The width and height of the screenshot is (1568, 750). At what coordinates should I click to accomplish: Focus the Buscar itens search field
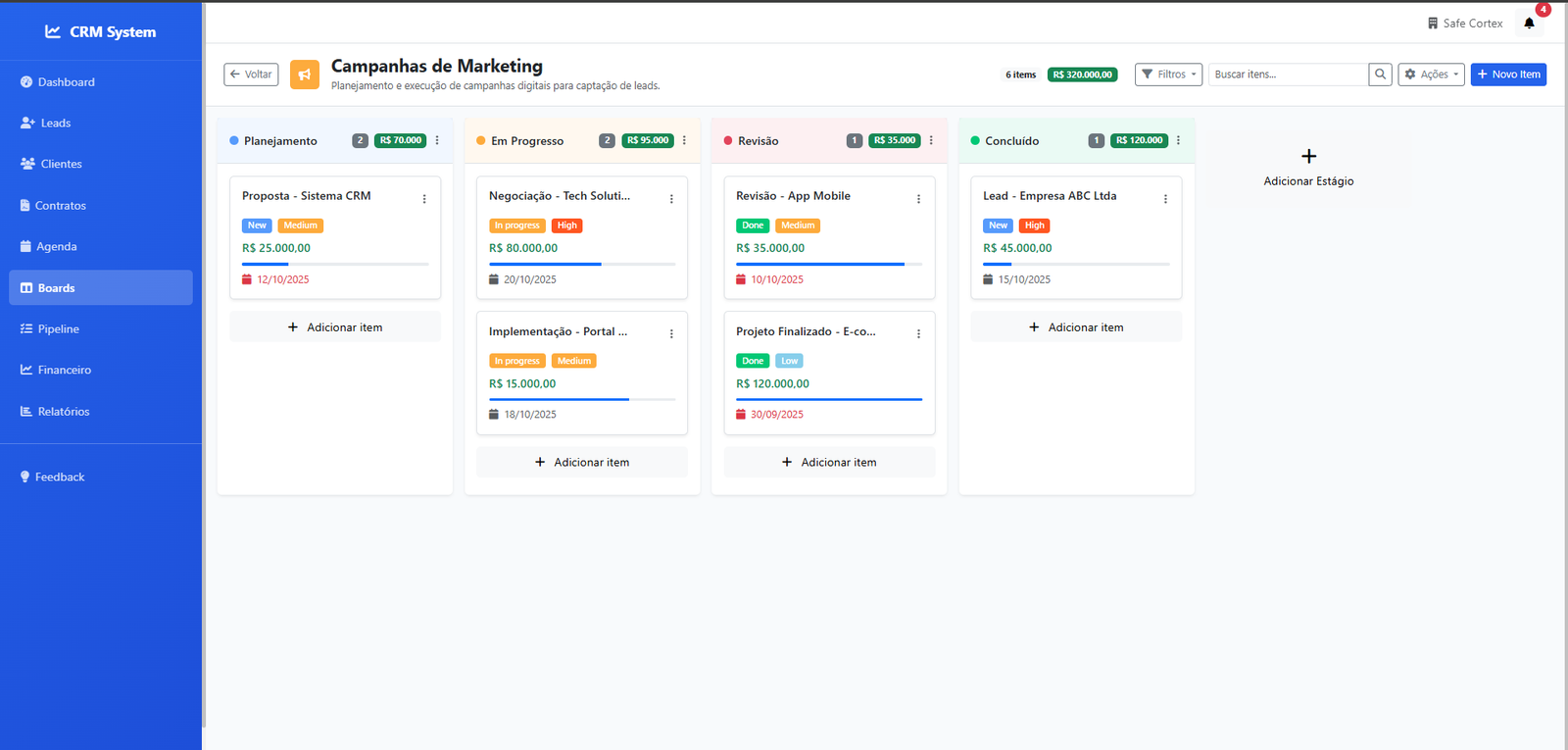point(1288,75)
